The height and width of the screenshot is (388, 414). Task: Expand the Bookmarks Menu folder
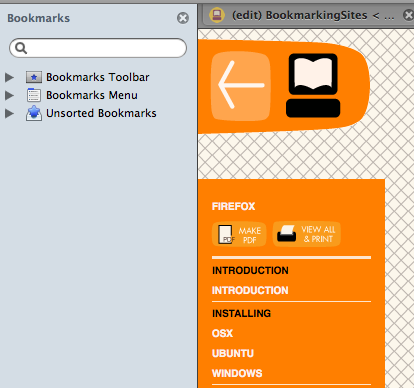(9, 95)
